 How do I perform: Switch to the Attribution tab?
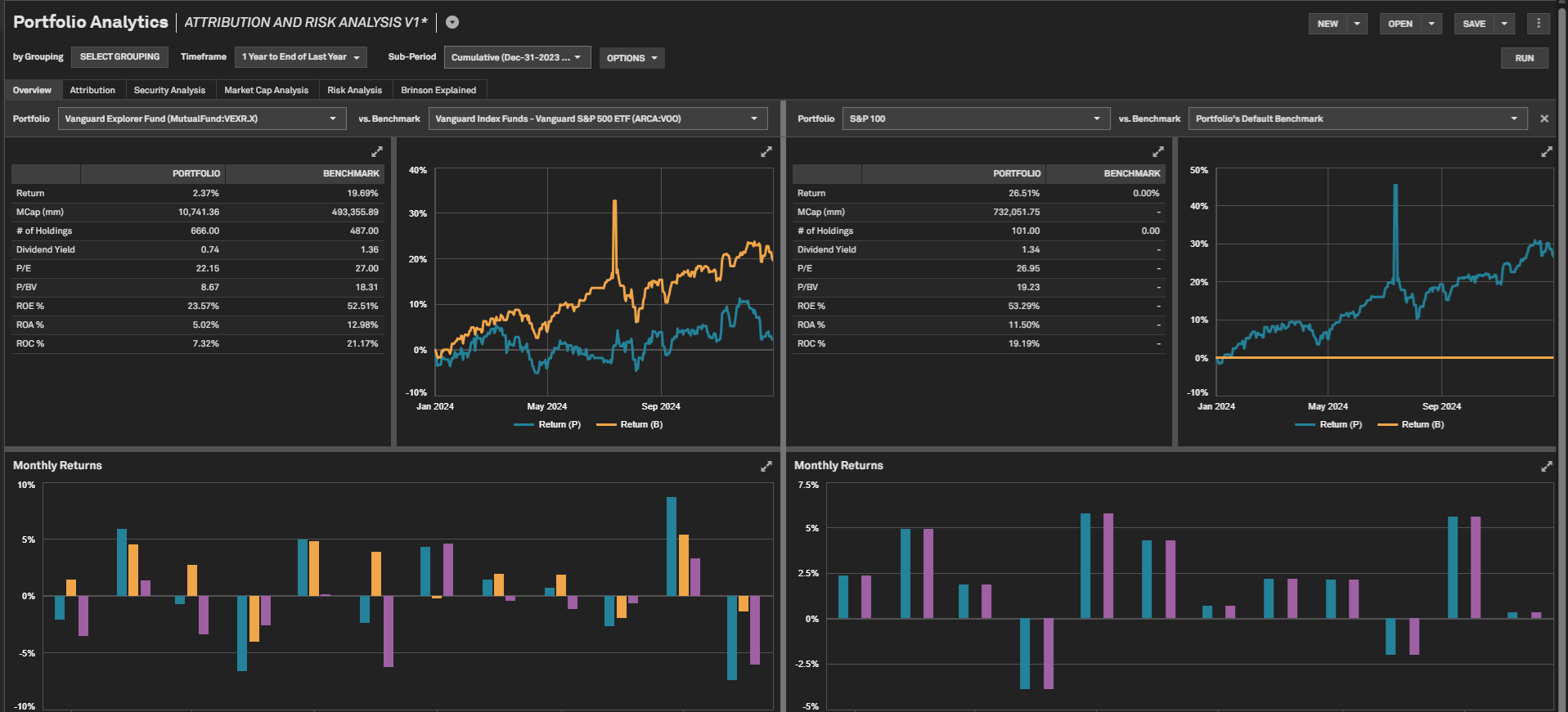click(x=92, y=90)
